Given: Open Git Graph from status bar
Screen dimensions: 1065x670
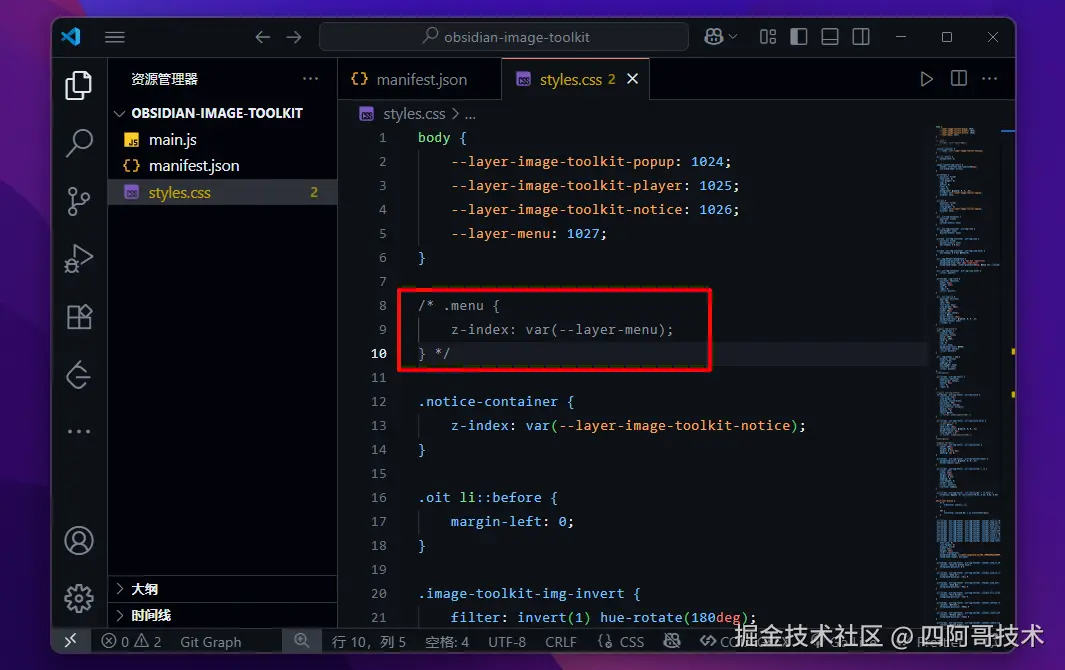Looking at the screenshot, I should click(x=211, y=641).
